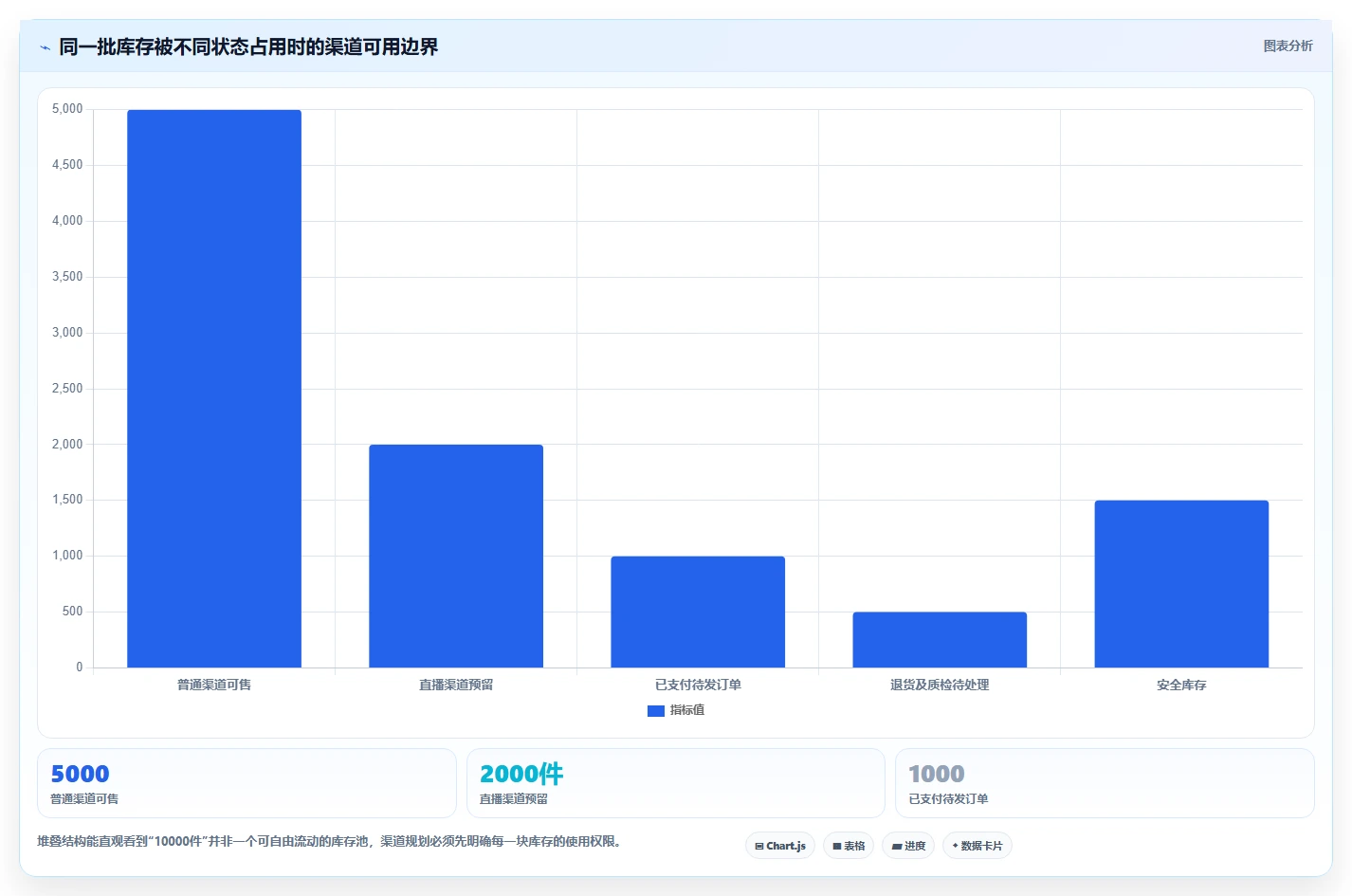This screenshot has height=896, width=1352.
Task: Click the y-axis value 500
Action: (73, 612)
